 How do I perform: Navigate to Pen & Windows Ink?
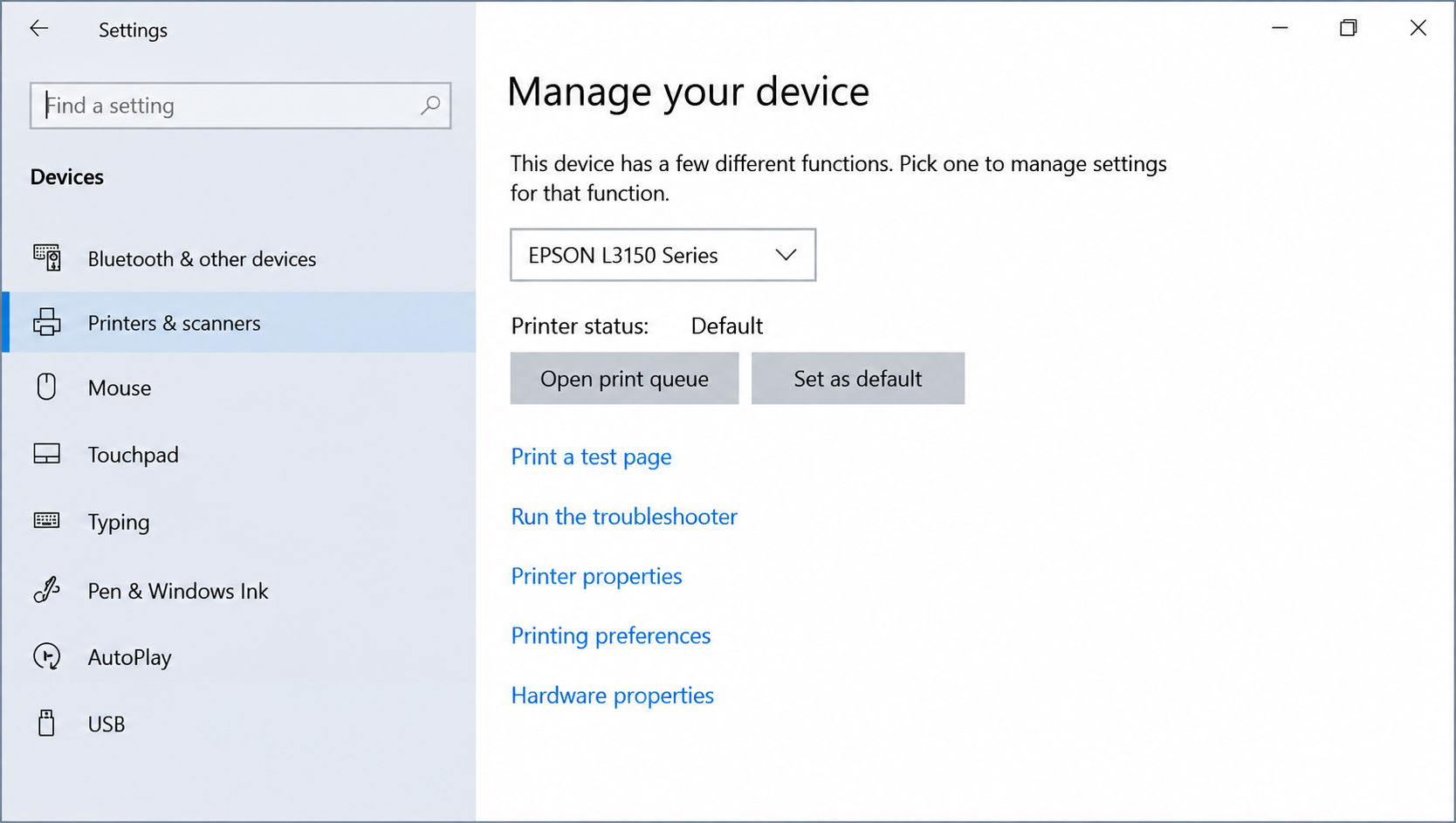239,591
